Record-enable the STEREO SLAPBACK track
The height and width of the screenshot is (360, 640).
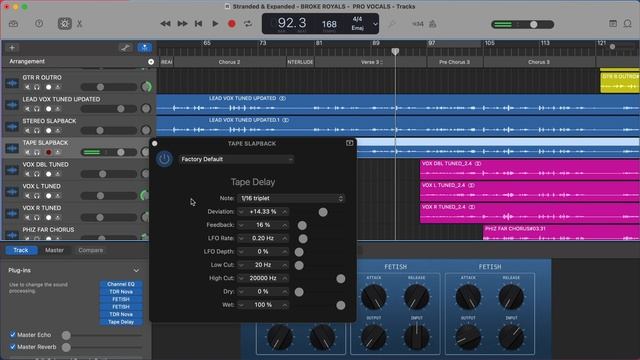(x=49, y=131)
